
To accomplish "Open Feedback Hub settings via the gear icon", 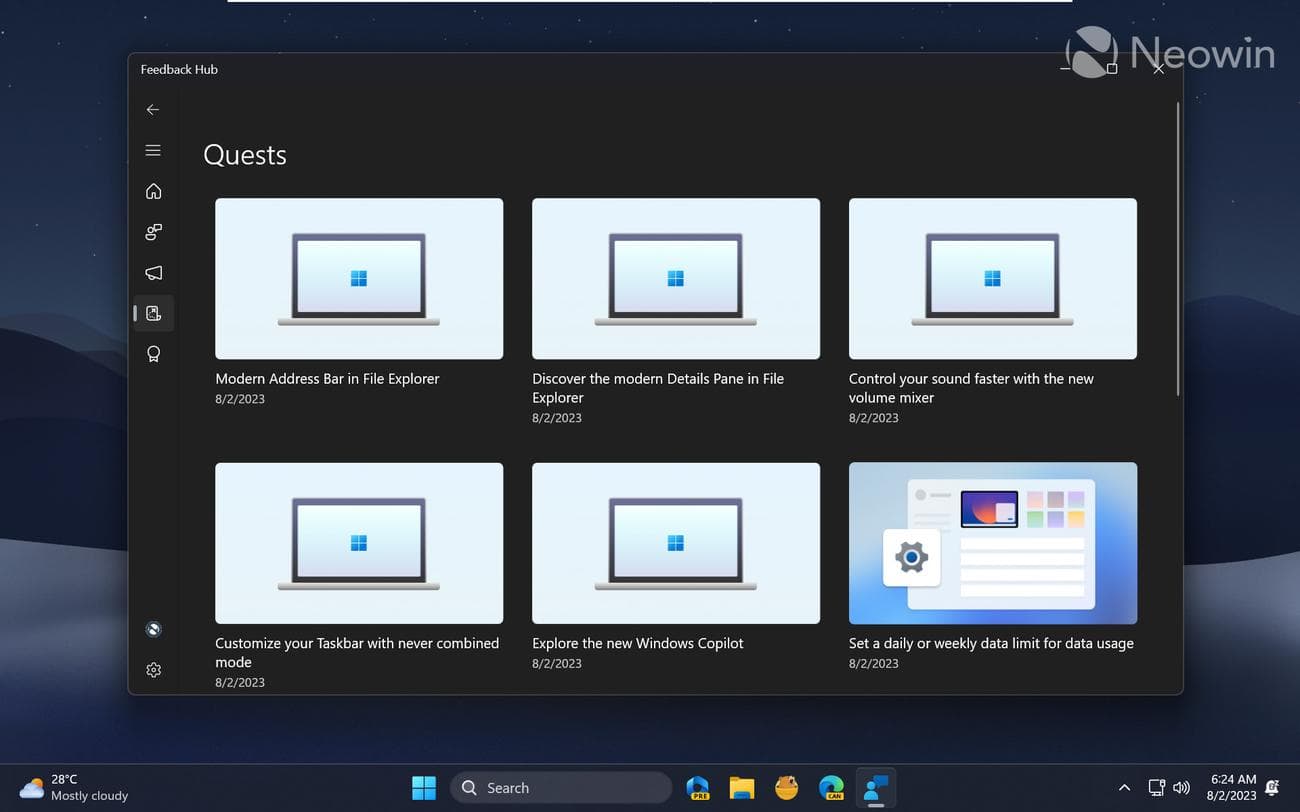I will [x=153, y=669].
